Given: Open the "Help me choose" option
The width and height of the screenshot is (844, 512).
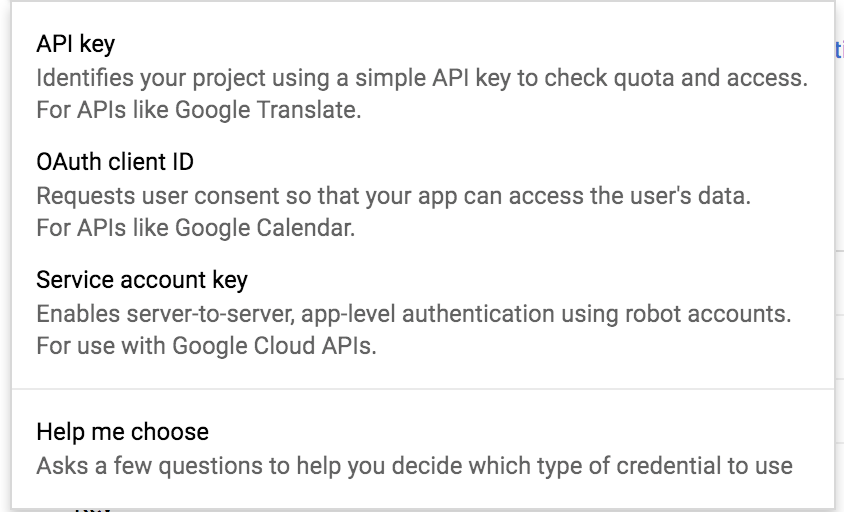Looking at the screenshot, I should (x=122, y=432).
